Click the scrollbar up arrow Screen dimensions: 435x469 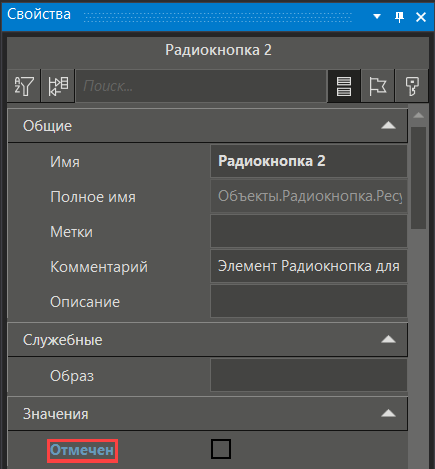pos(418,116)
